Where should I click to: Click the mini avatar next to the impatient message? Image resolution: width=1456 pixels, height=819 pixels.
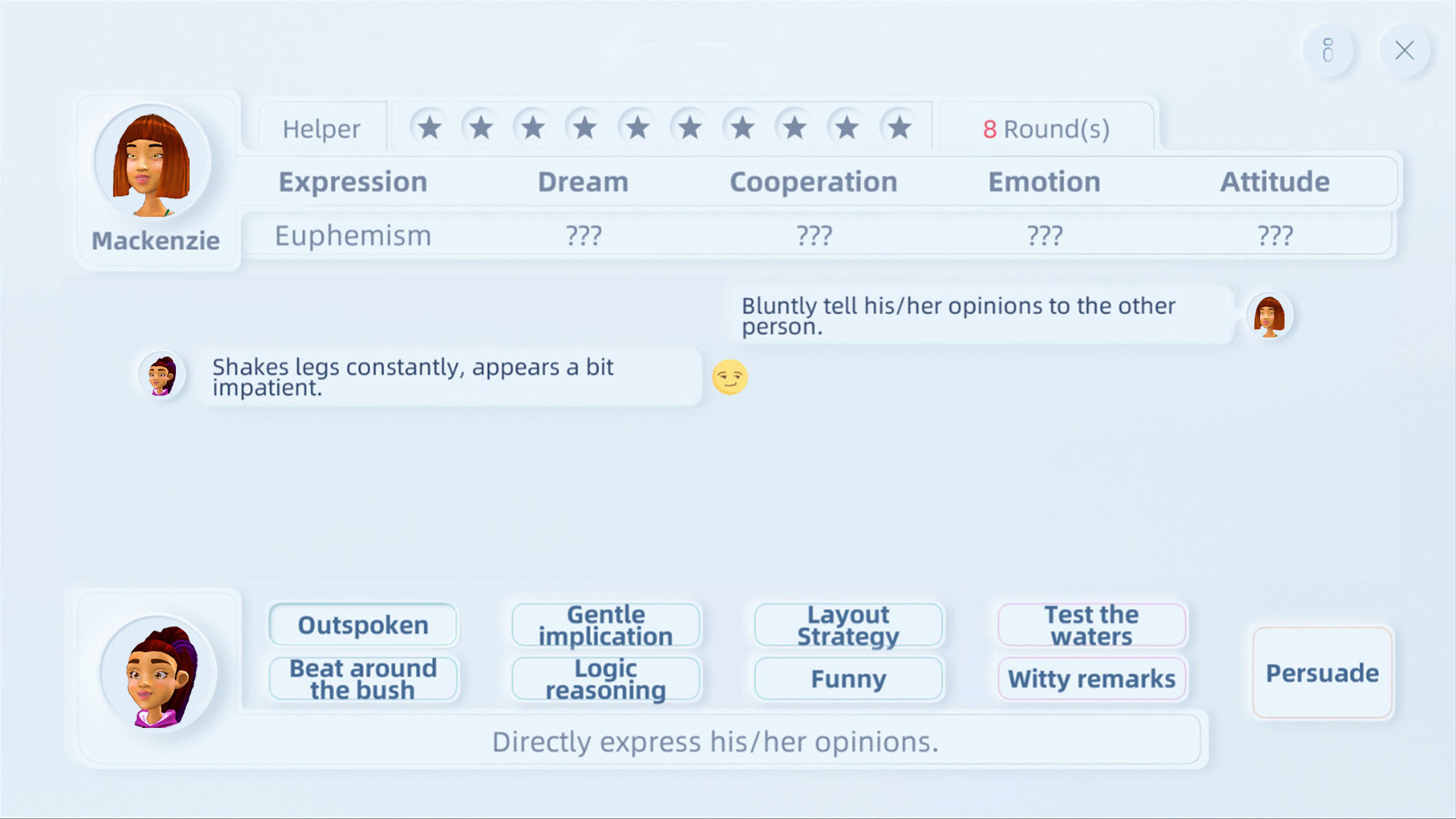click(x=161, y=375)
